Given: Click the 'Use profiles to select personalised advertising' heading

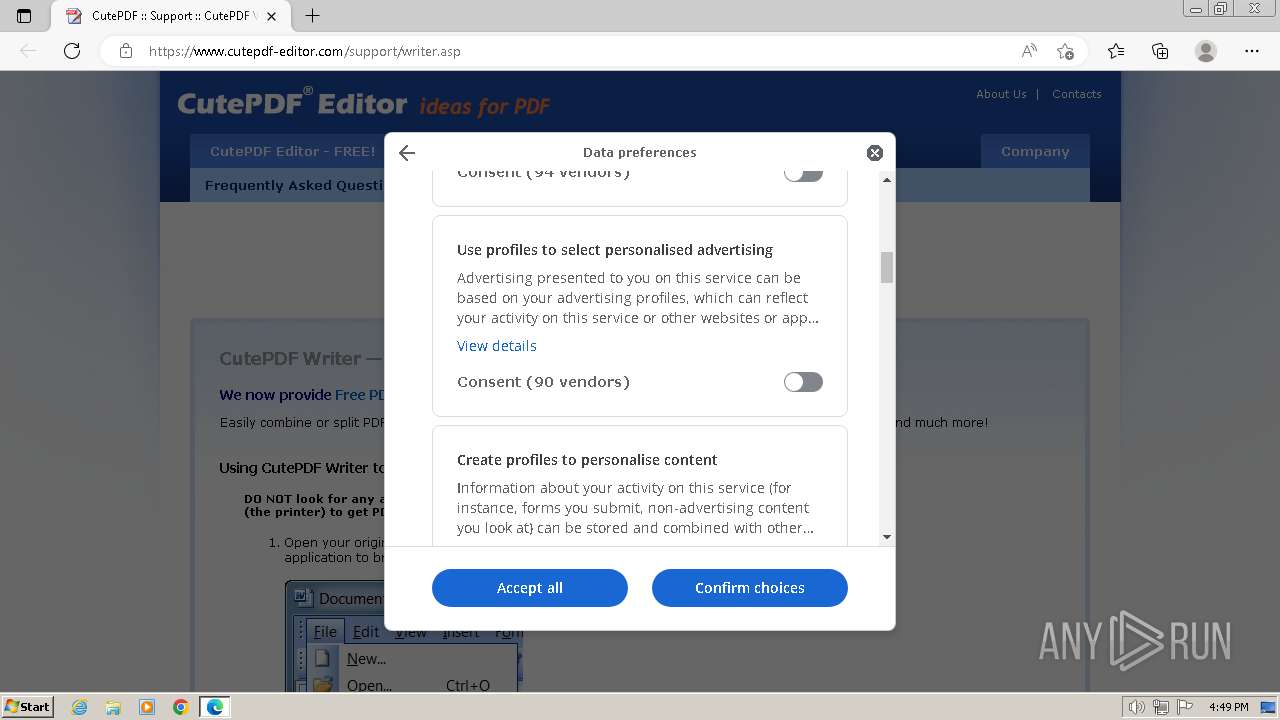Looking at the screenshot, I should point(615,250).
